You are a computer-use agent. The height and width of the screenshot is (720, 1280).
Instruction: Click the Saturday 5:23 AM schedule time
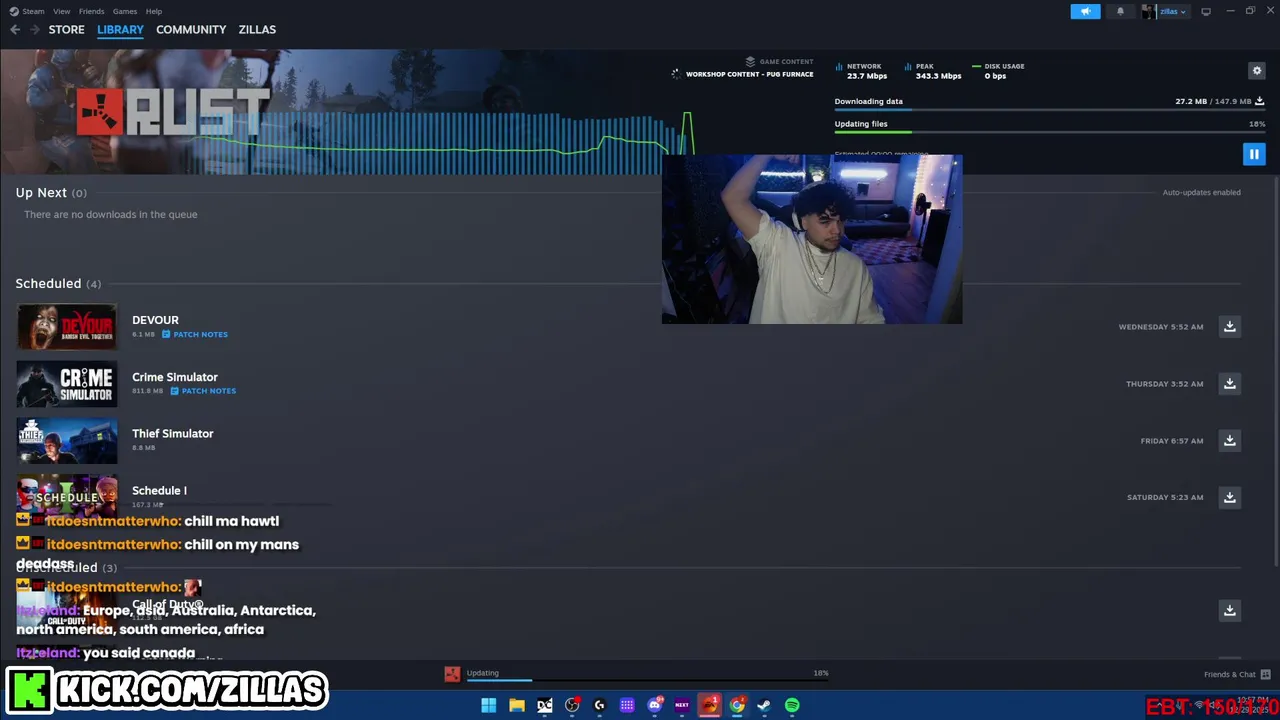[1165, 497]
